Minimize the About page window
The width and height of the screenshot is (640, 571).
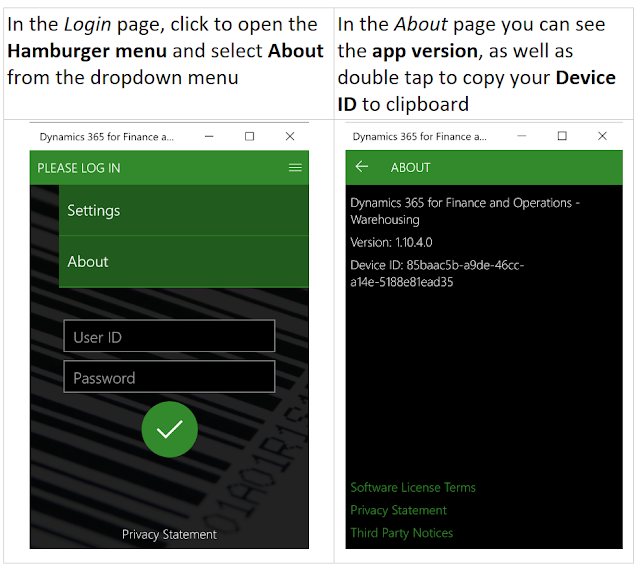[x=522, y=136]
